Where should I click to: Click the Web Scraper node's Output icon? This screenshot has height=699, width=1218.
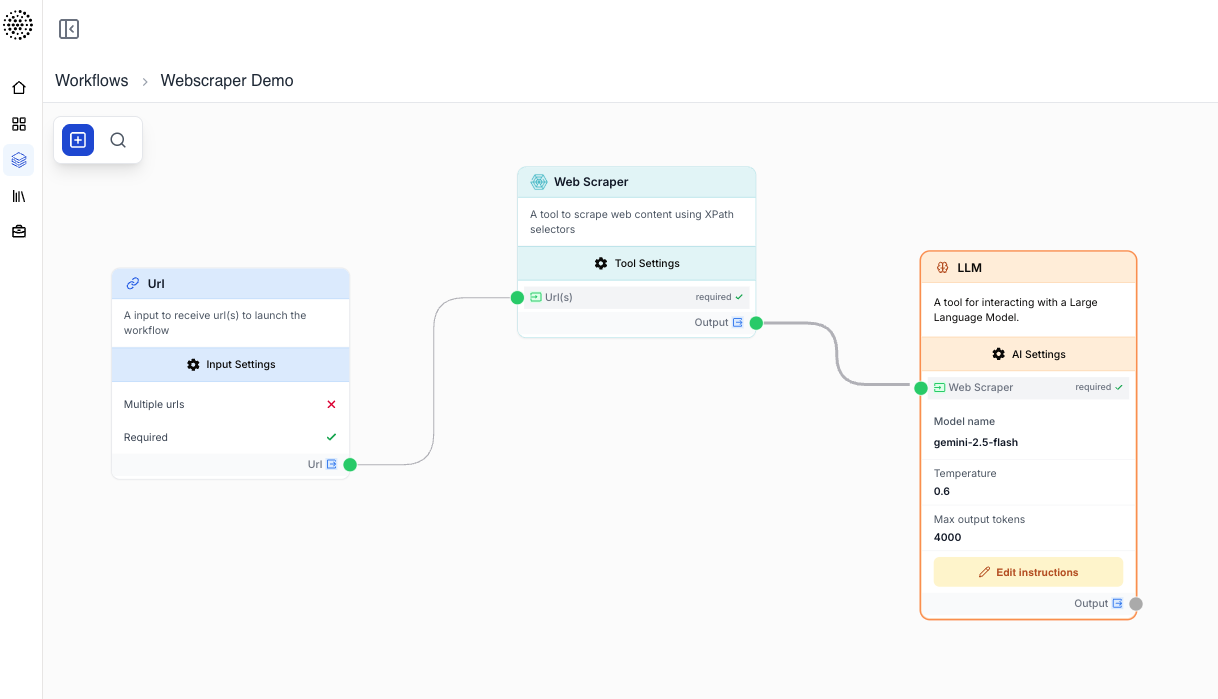[737, 322]
